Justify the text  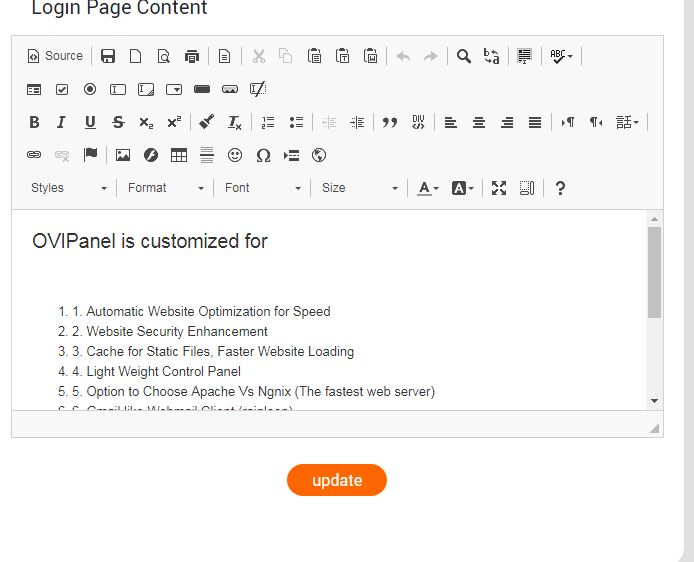[x=535, y=122]
